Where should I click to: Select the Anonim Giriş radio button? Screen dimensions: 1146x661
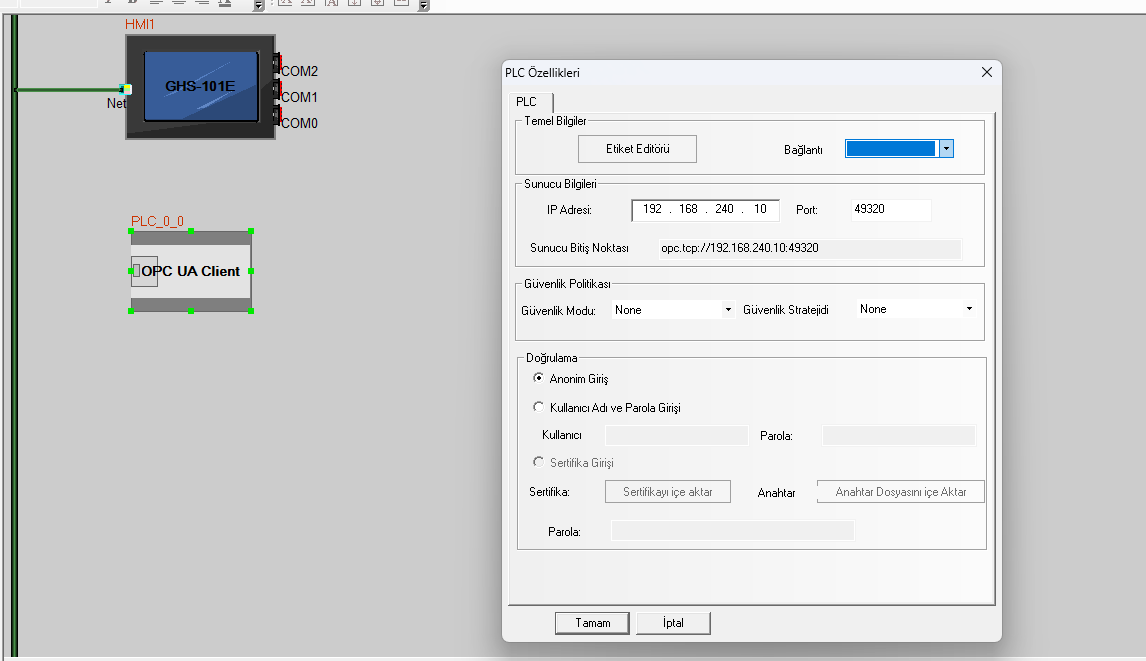click(539, 378)
